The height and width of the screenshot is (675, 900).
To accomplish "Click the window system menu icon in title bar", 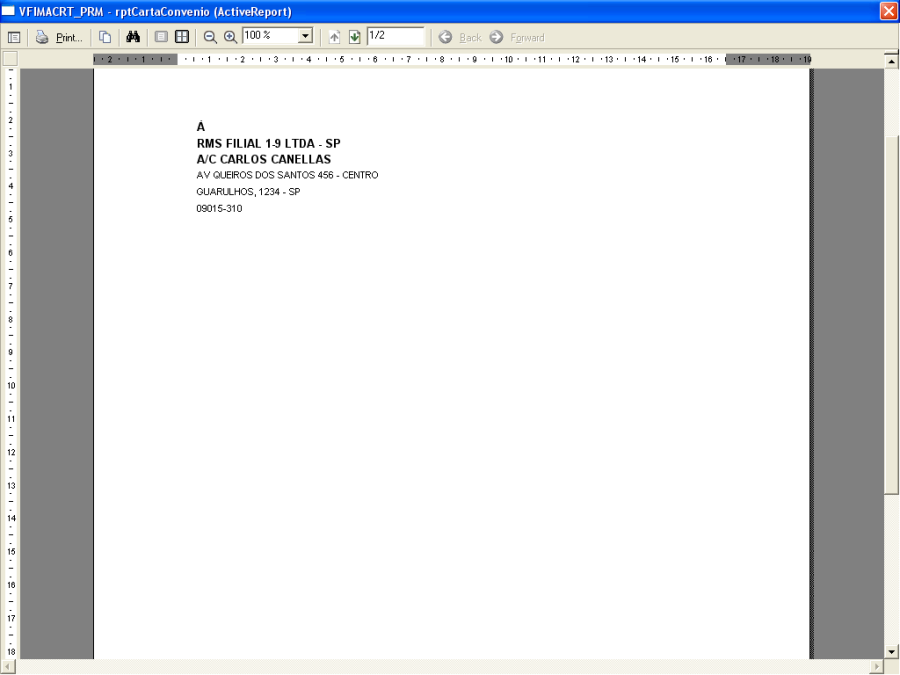I will click(9, 11).
